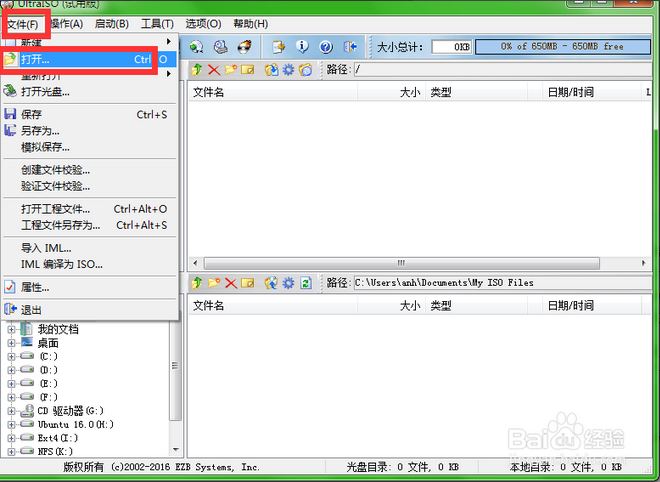Click rename icon in local pane toolbar
Screen dimensions: 660x482
(x=248, y=283)
